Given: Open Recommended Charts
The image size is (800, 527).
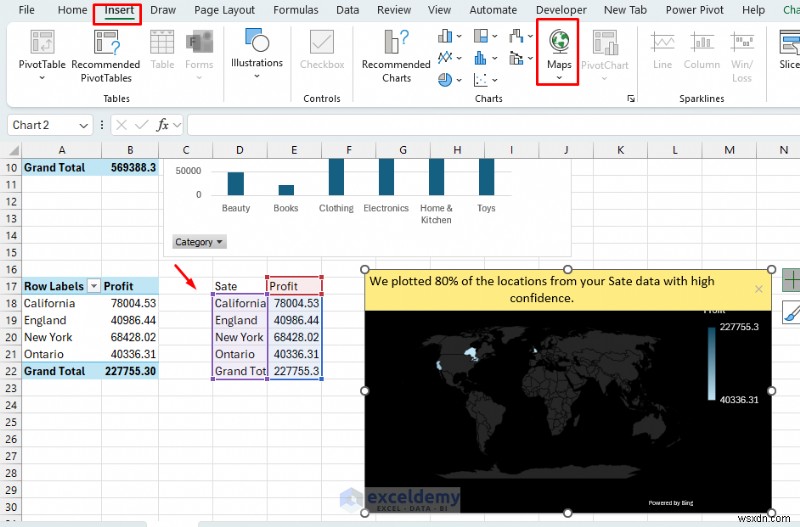Looking at the screenshot, I should click(396, 55).
